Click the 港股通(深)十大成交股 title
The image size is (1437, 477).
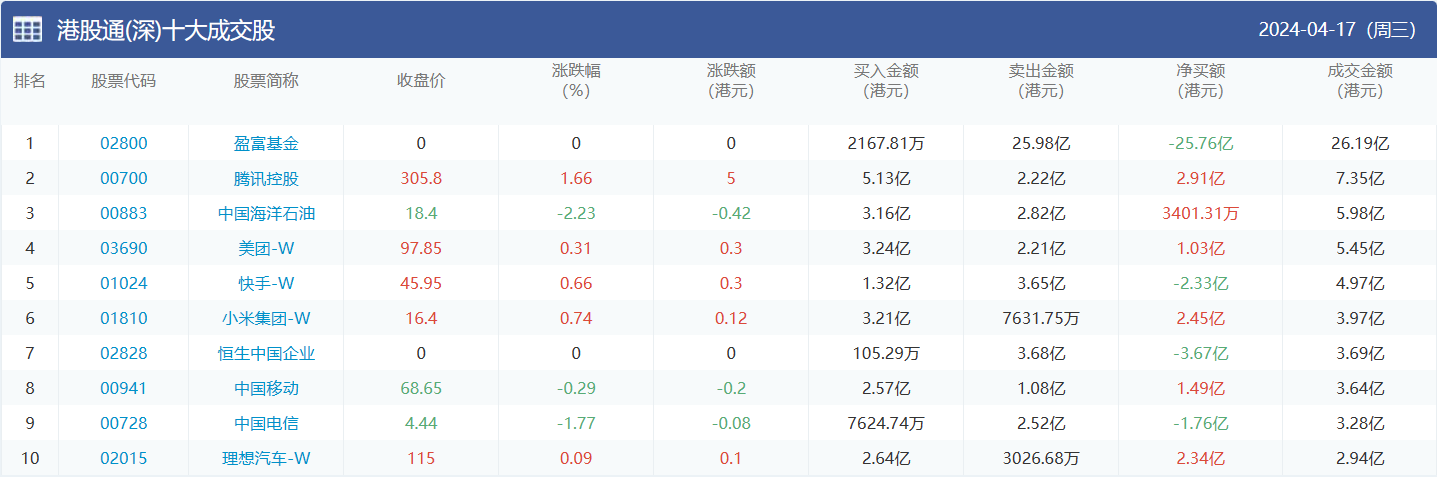[166, 30]
